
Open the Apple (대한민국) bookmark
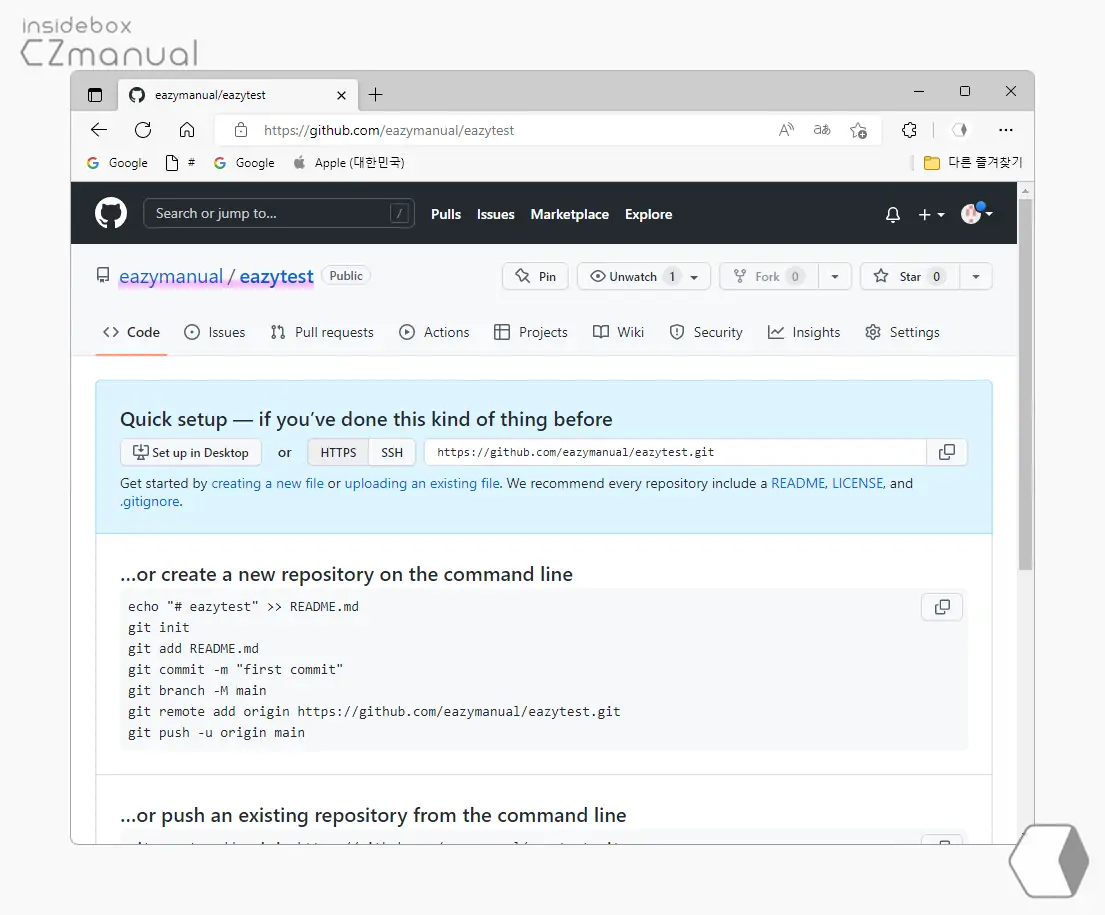pyautogui.click(x=349, y=163)
